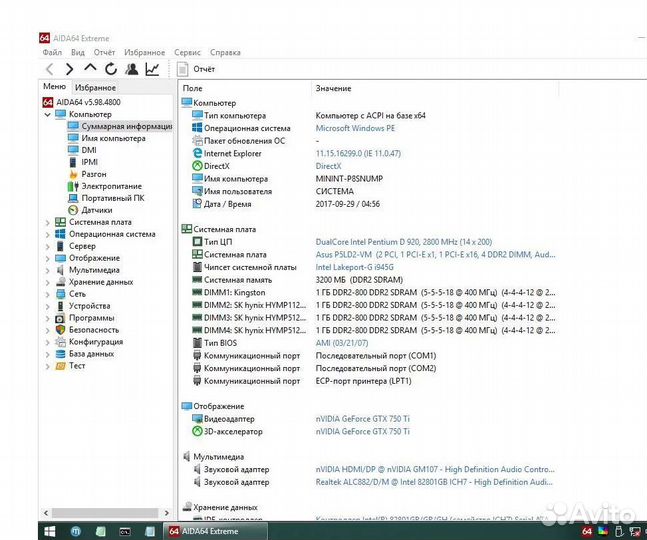Viewport: 647px width, 540px height.
Task: Collapse the Компьютер tree node
Action: coord(47,114)
